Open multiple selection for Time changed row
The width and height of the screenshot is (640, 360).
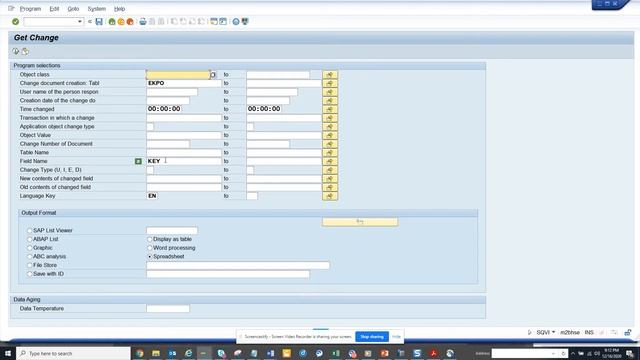coord(330,109)
